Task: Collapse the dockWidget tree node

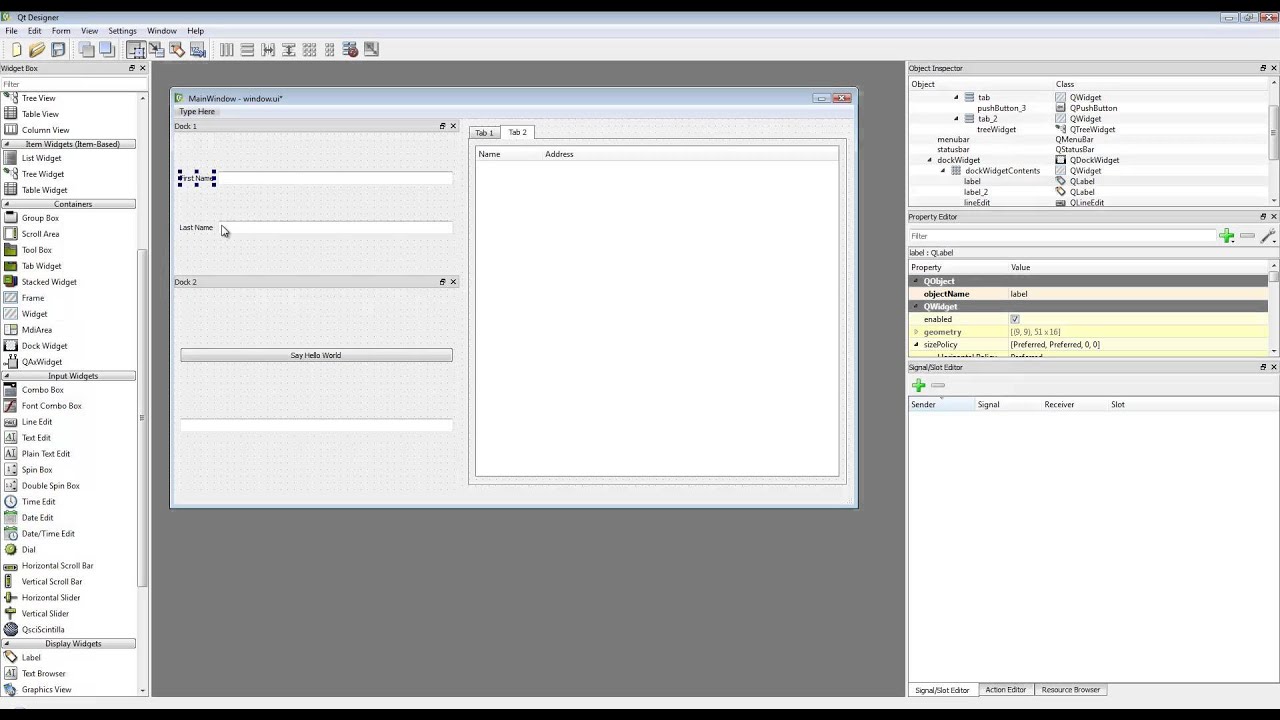Action: click(x=929, y=160)
